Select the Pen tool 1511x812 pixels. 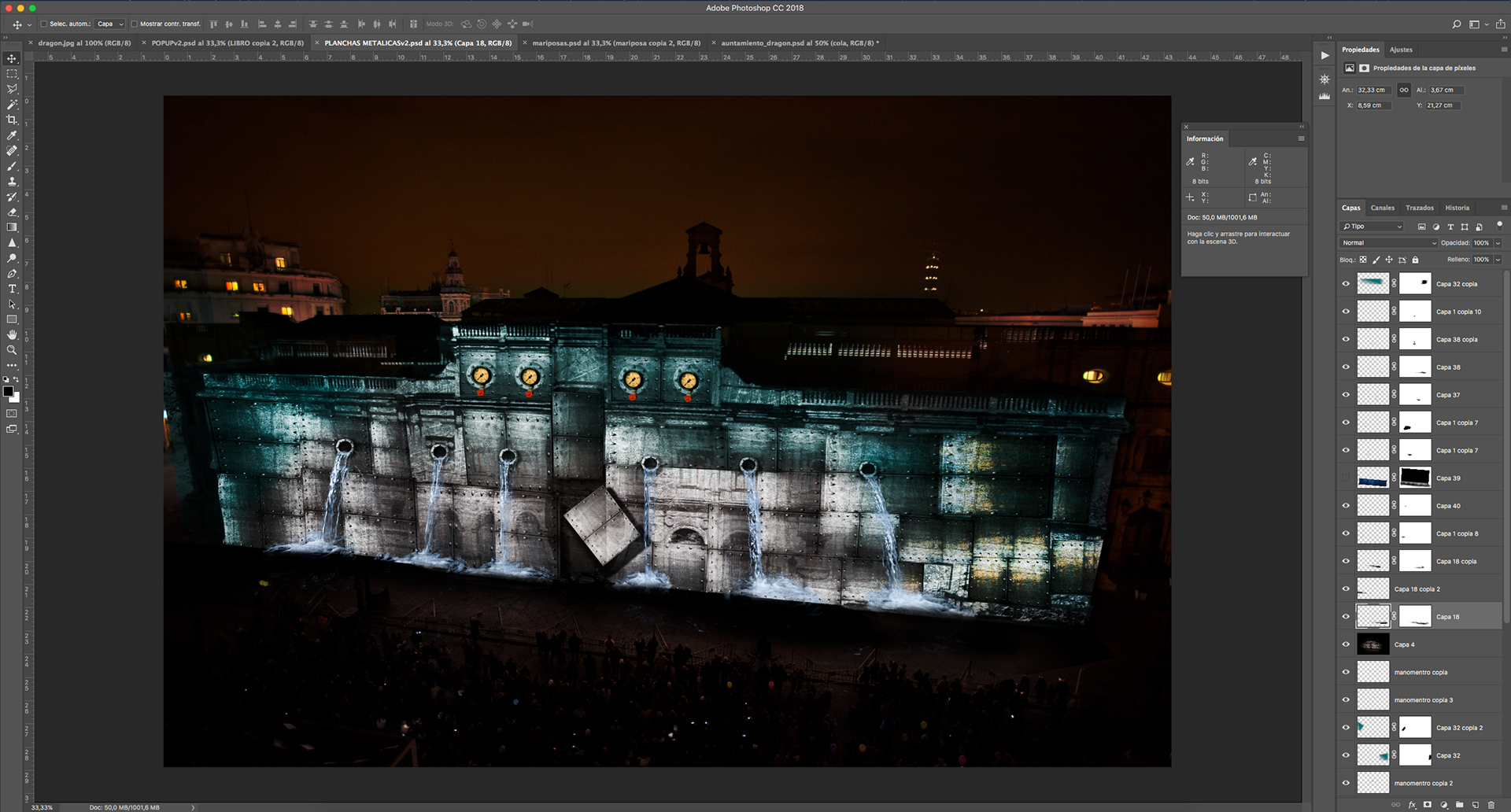12,274
